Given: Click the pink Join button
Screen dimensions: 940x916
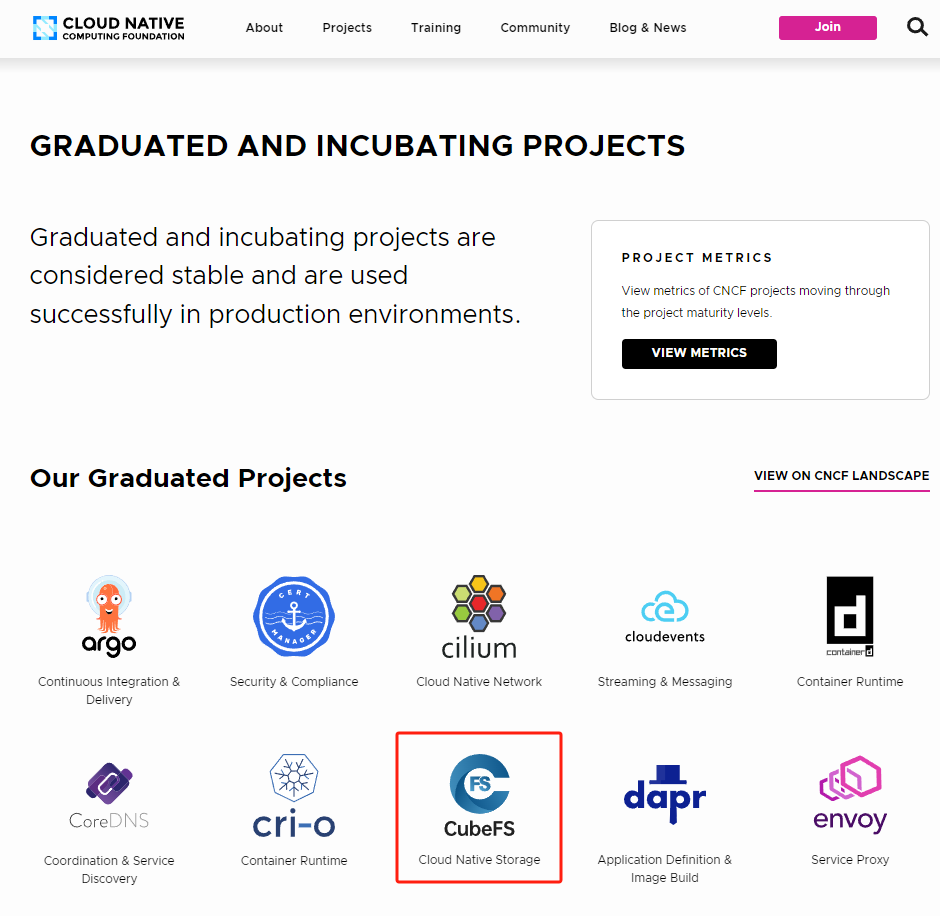Looking at the screenshot, I should 827,28.
